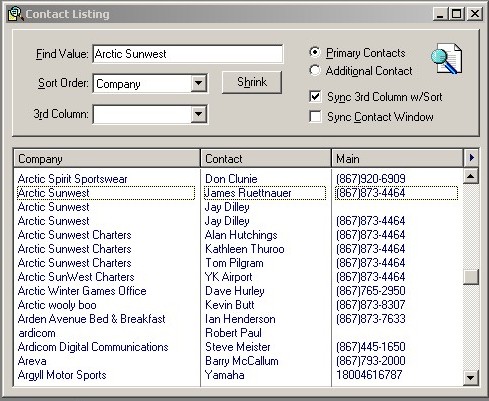This screenshot has height=401, width=489.
Task: Enable Sync Contact Window checkbox
Action: point(315,117)
